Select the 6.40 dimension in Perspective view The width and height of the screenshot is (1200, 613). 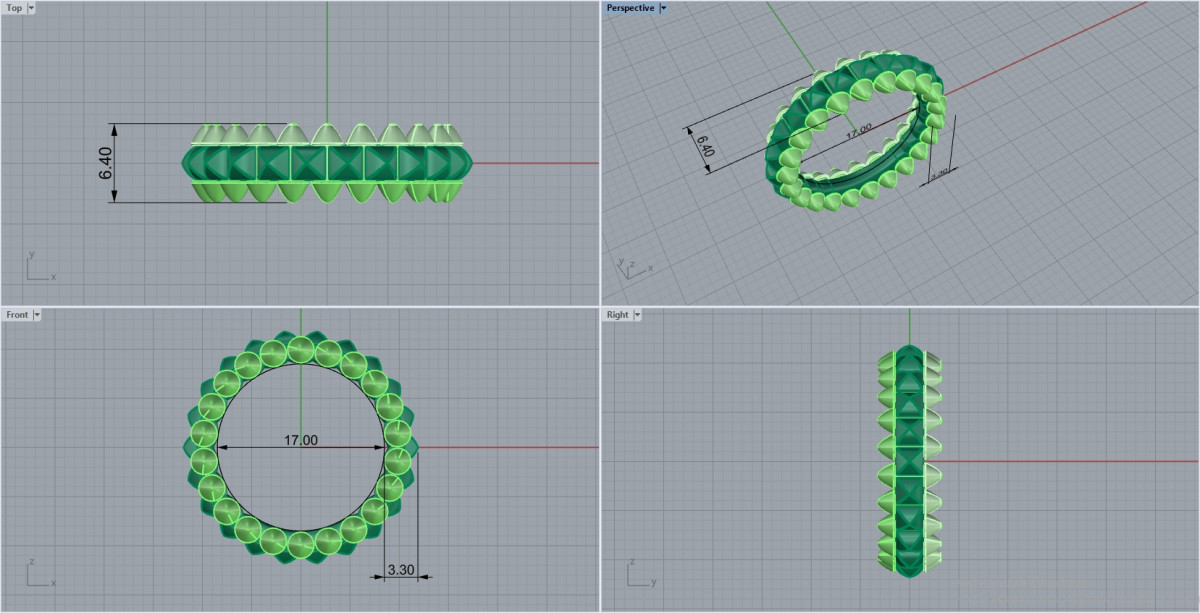coord(706,147)
